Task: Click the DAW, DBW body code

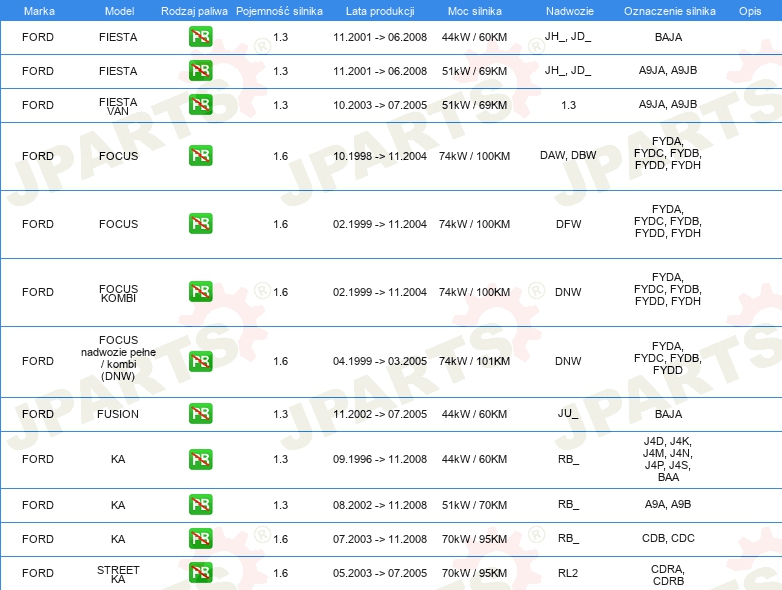Action: tap(568, 155)
